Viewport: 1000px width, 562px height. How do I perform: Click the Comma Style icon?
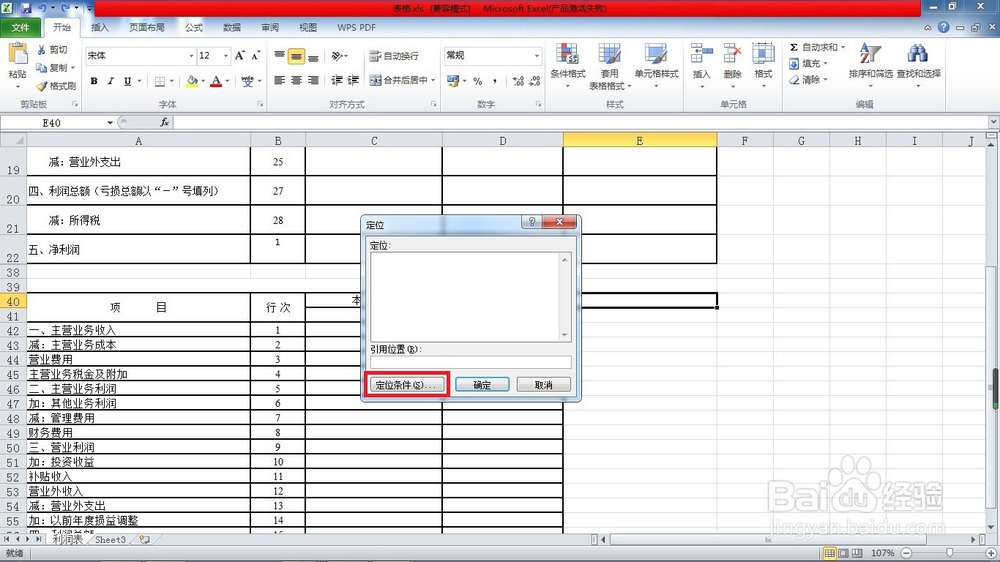tap(495, 80)
